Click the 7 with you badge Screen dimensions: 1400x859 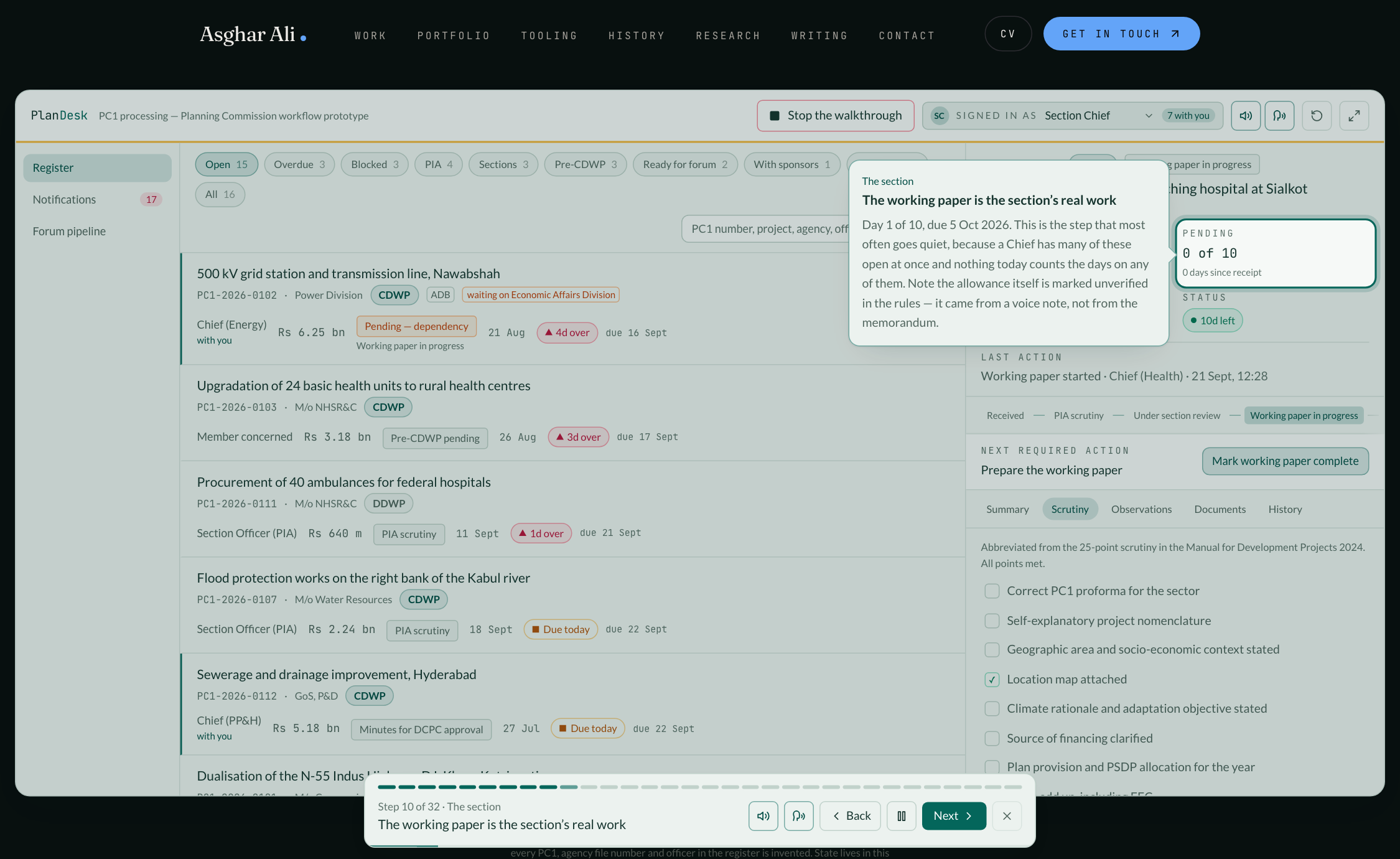[1188, 116]
